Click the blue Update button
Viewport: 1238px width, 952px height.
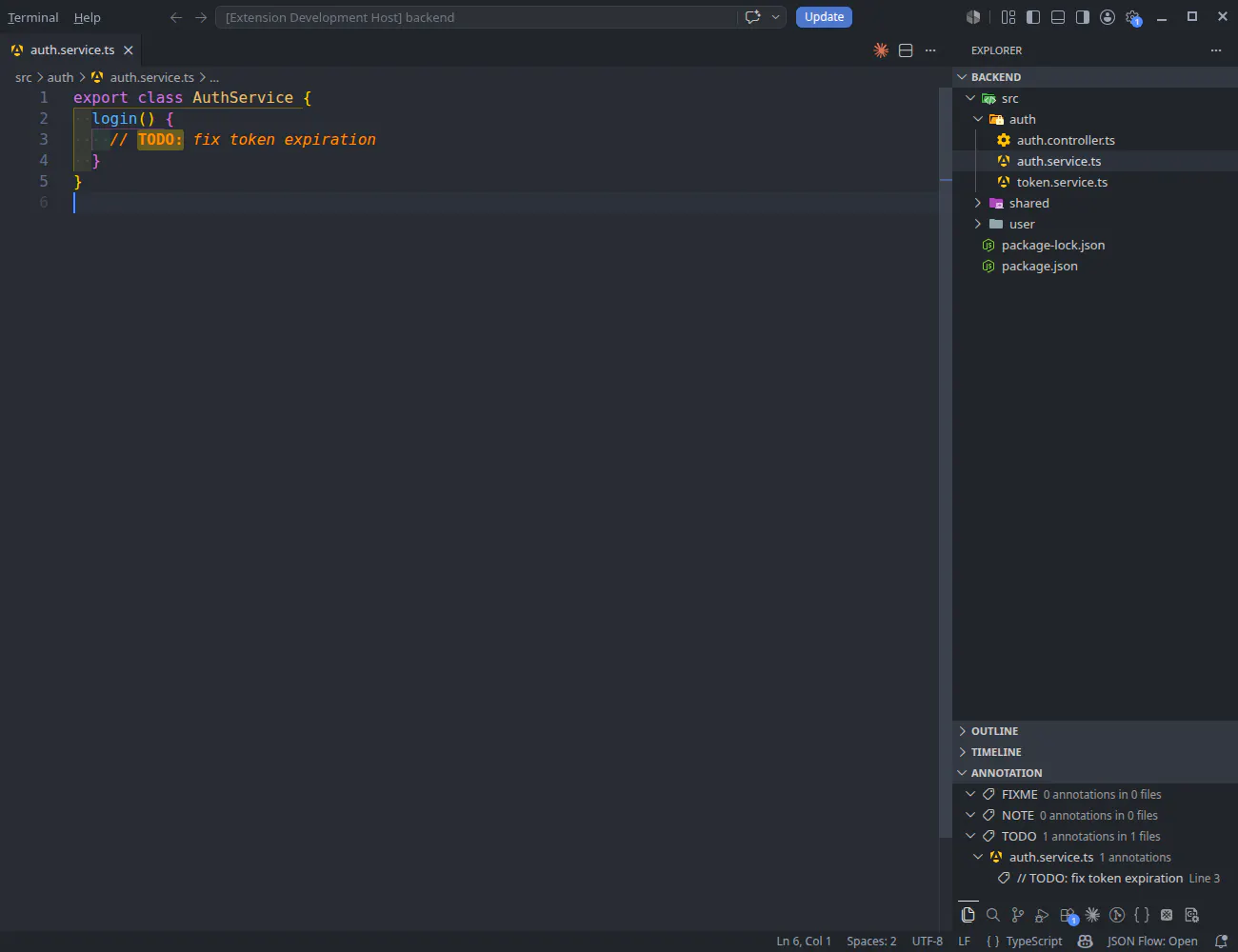[824, 17]
